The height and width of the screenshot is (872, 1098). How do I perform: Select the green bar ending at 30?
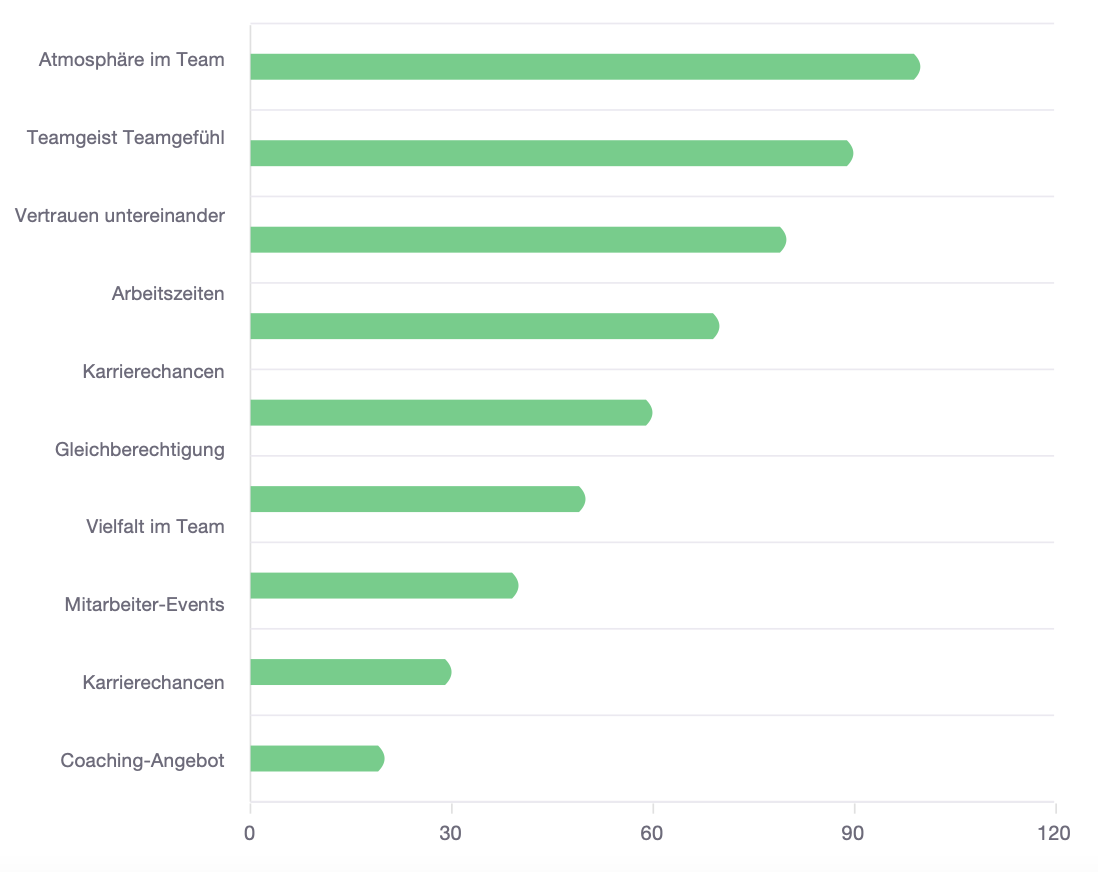(350, 672)
